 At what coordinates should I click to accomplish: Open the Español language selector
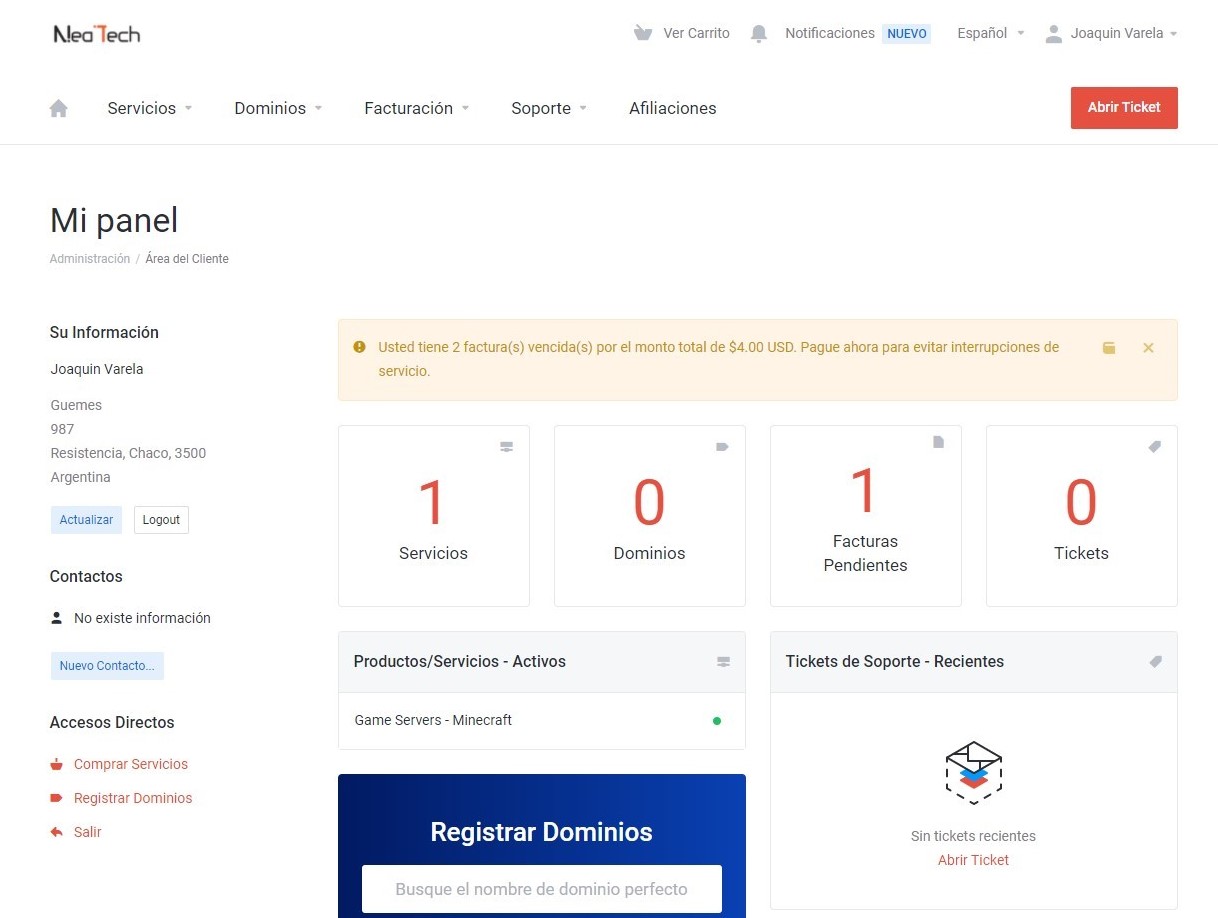tap(991, 33)
